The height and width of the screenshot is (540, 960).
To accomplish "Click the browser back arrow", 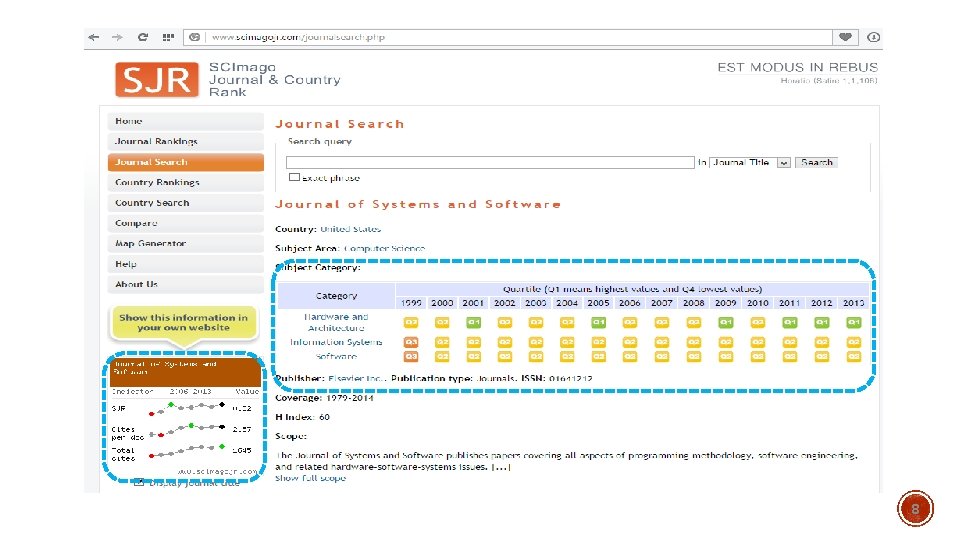I will (x=94, y=37).
